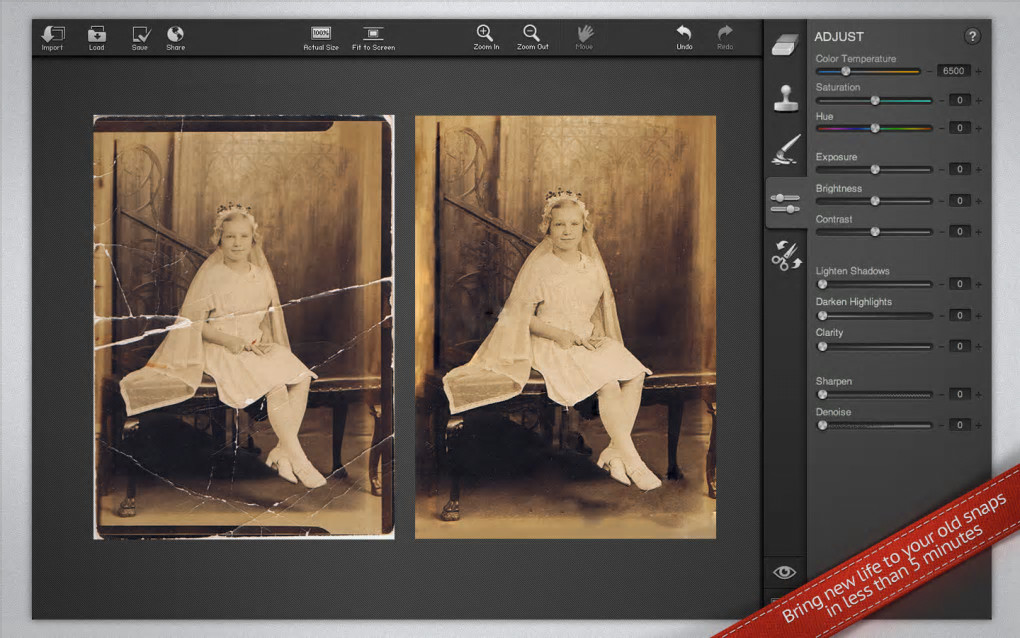Click the Saturation slider handle
This screenshot has width=1020, height=638.
coord(875,100)
